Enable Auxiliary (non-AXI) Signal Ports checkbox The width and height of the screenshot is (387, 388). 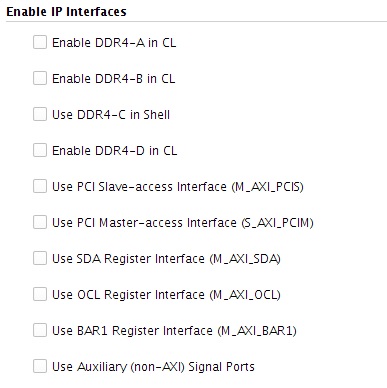pos(40,366)
